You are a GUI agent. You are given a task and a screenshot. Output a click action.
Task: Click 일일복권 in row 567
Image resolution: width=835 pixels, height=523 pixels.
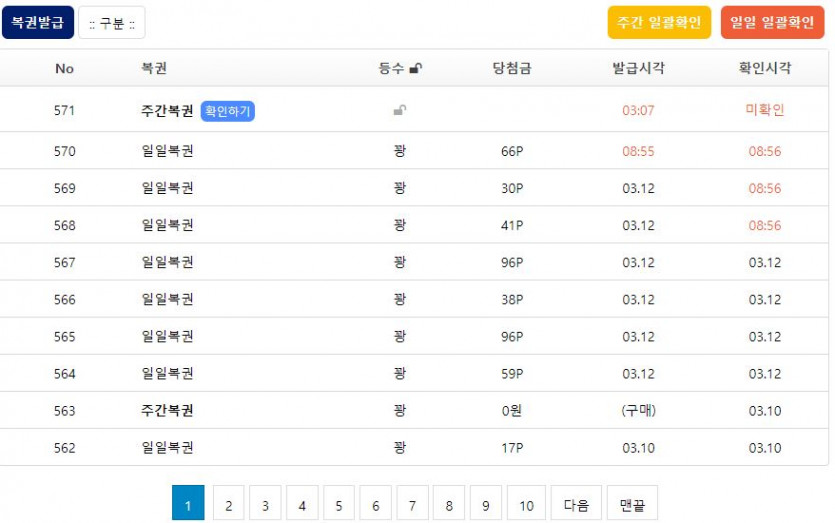point(167,262)
